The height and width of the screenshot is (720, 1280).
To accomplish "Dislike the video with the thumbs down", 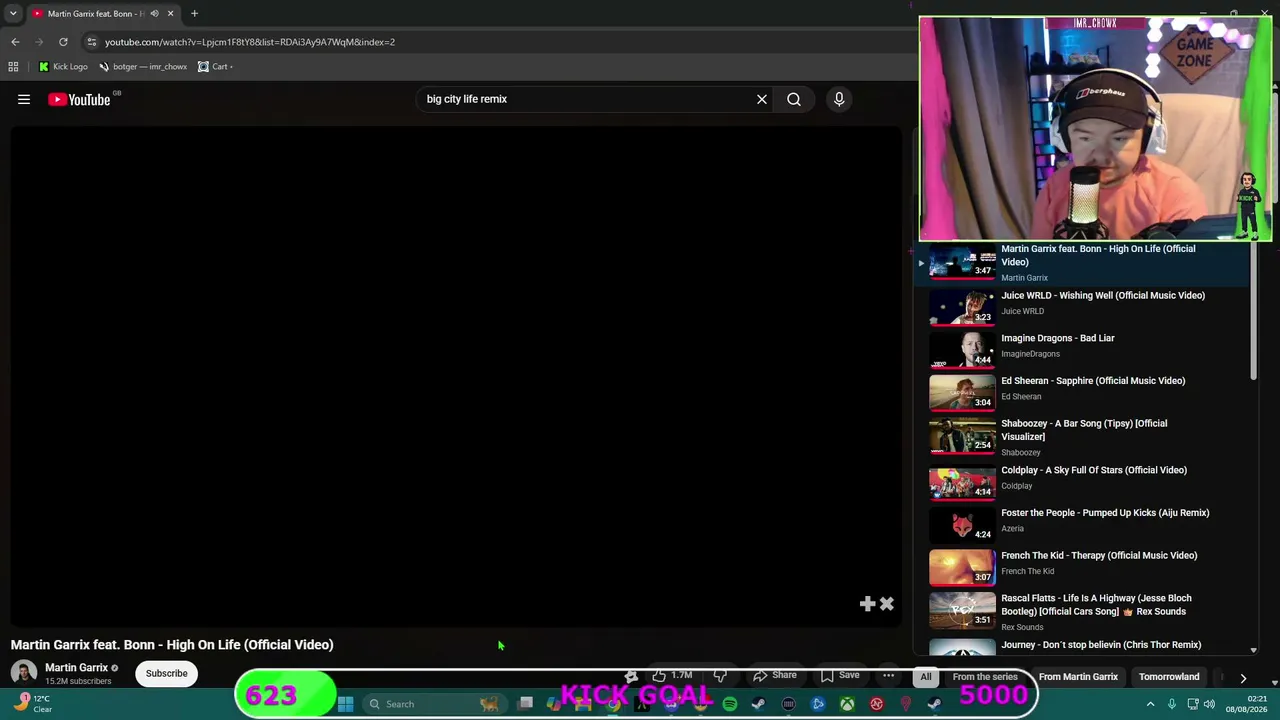I will [x=720, y=675].
